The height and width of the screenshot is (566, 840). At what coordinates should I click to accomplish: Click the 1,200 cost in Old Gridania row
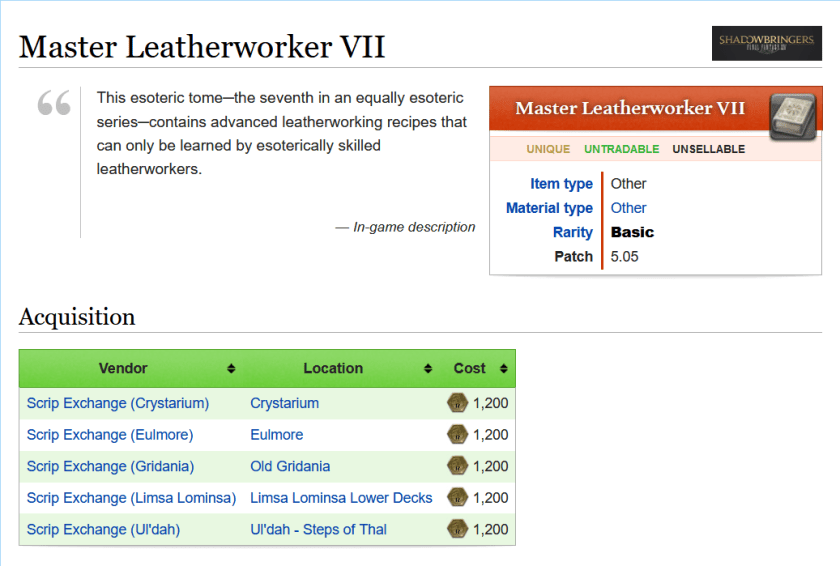490,466
